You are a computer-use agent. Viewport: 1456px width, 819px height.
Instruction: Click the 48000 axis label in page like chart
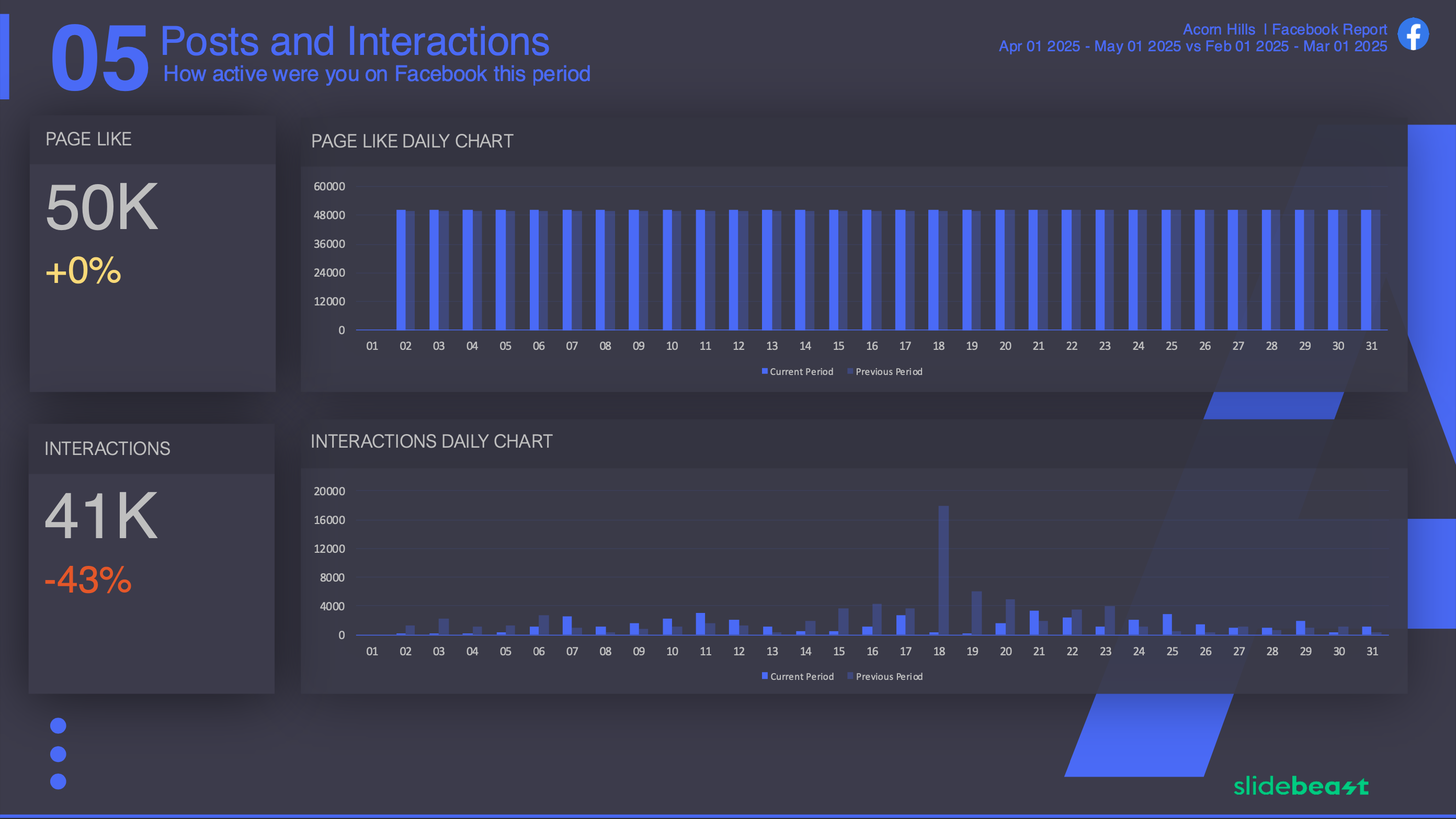(x=329, y=215)
